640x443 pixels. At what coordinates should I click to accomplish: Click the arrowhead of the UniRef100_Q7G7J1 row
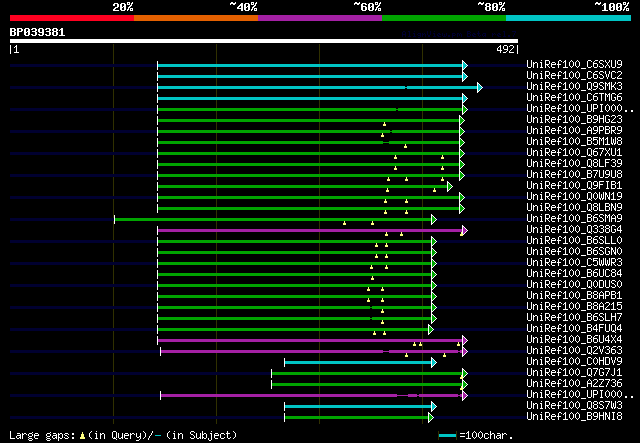[465, 374]
